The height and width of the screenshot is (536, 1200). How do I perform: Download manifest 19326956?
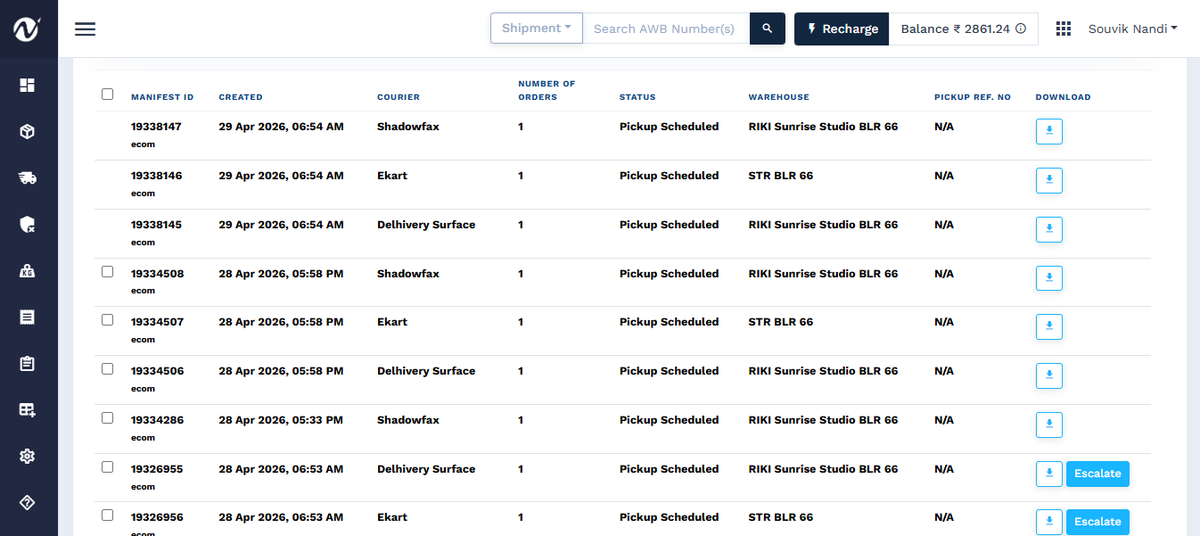[1049, 522]
